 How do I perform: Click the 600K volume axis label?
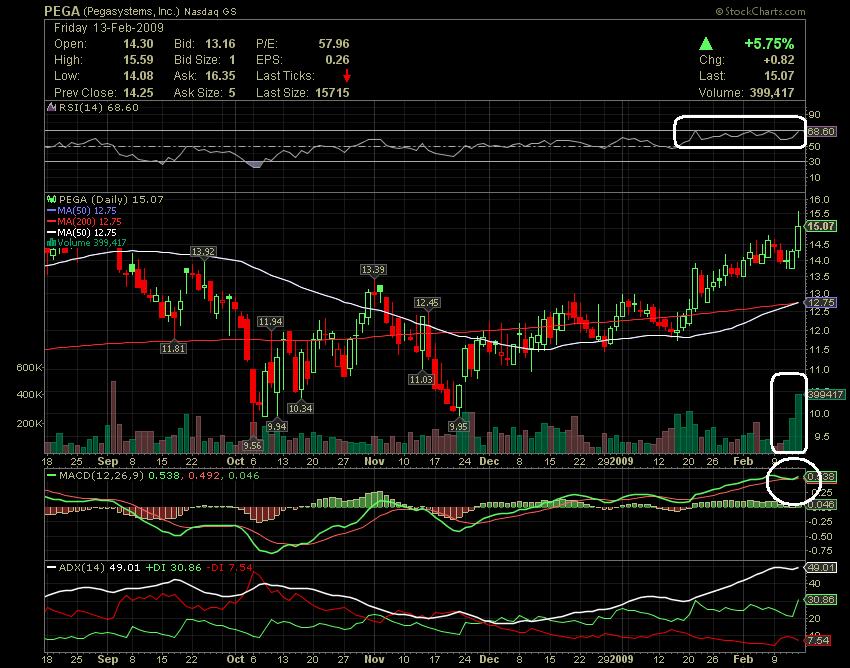pyautogui.click(x=29, y=368)
